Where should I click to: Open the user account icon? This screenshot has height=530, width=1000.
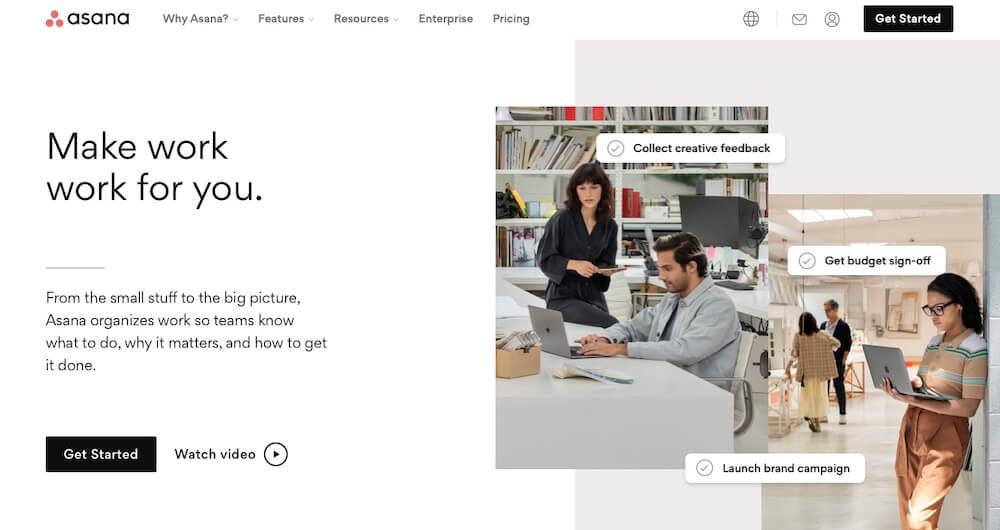click(x=832, y=19)
